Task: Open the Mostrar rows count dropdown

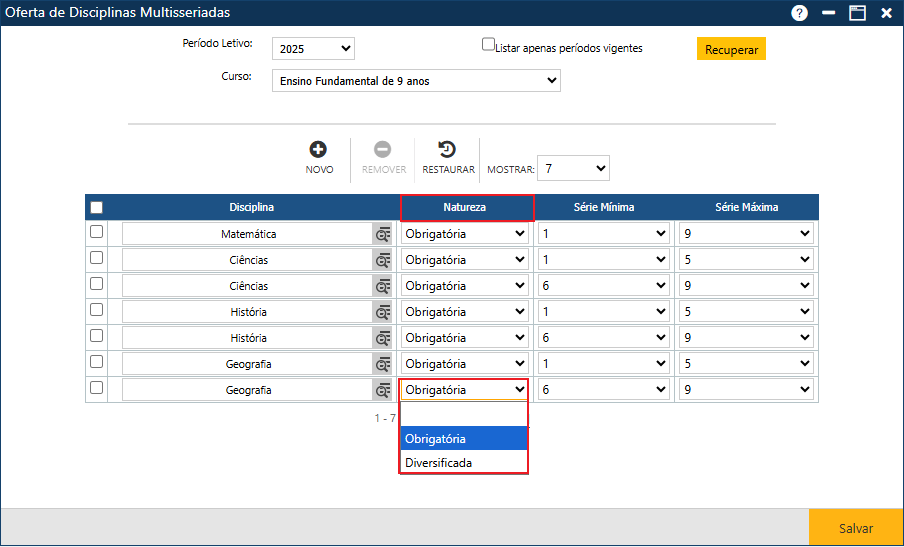Action: coord(573,168)
